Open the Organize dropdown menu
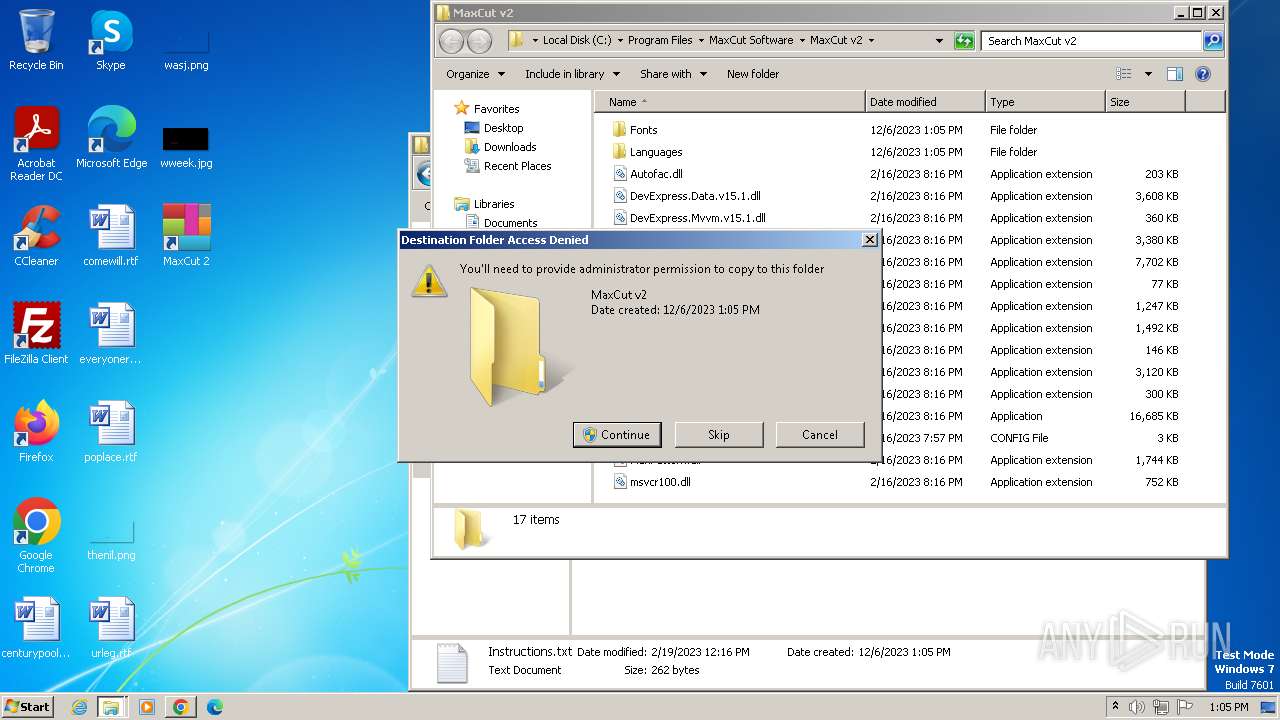Viewport: 1280px width, 720px height. click(x=475, y=74)
